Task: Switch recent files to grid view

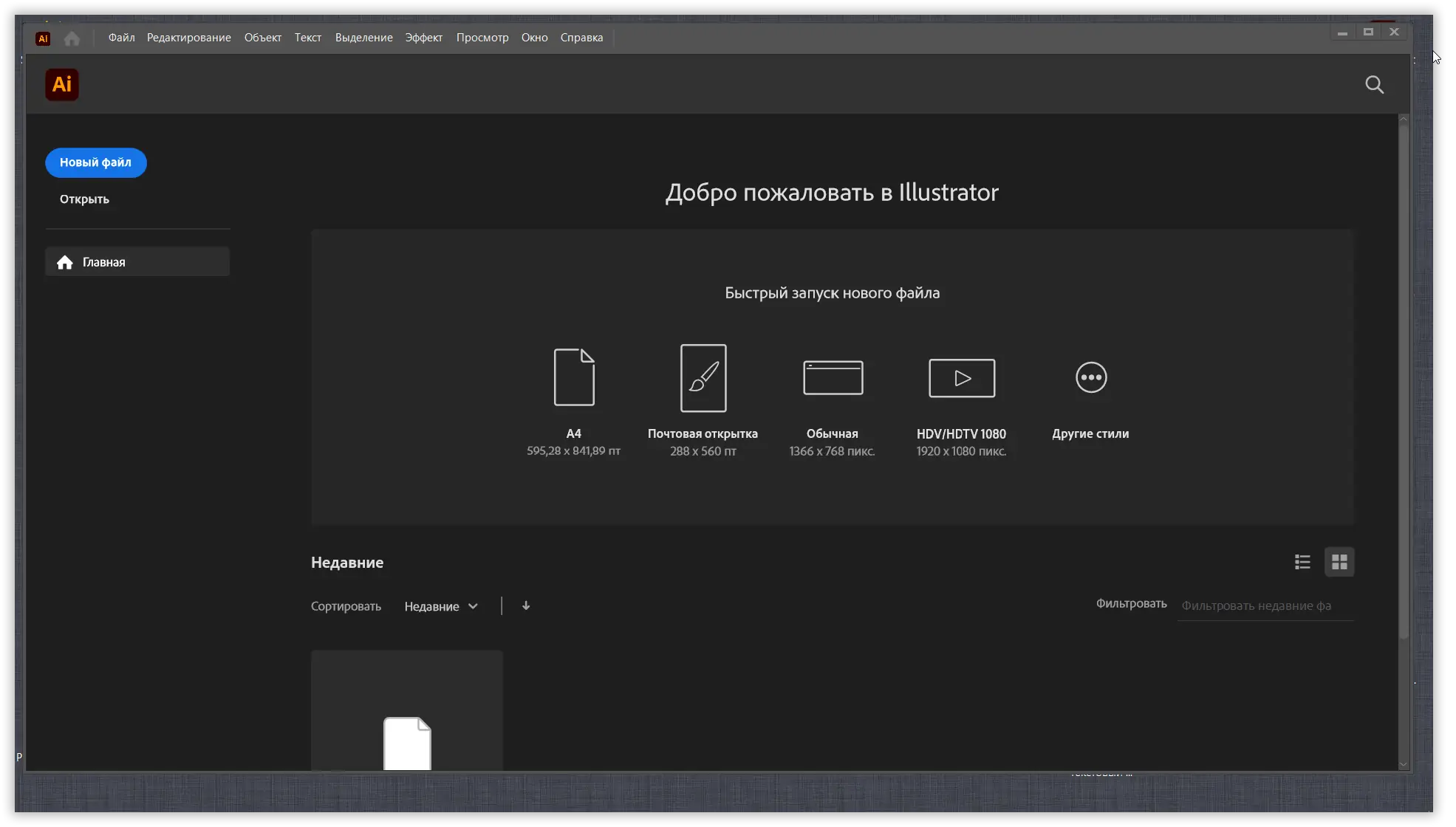Action: coord(1341,561)
